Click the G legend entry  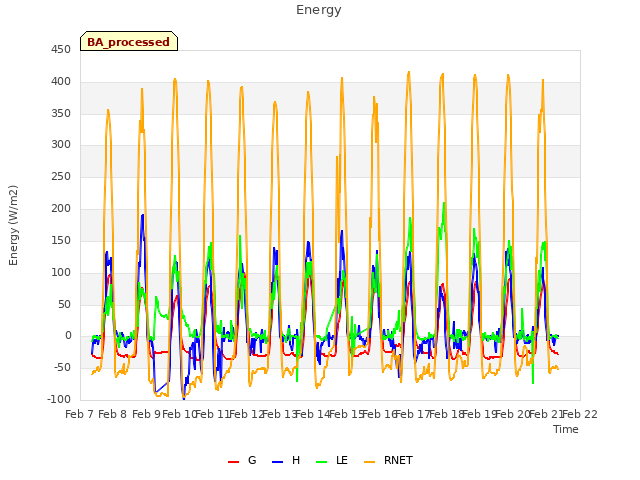coord(242,460)
